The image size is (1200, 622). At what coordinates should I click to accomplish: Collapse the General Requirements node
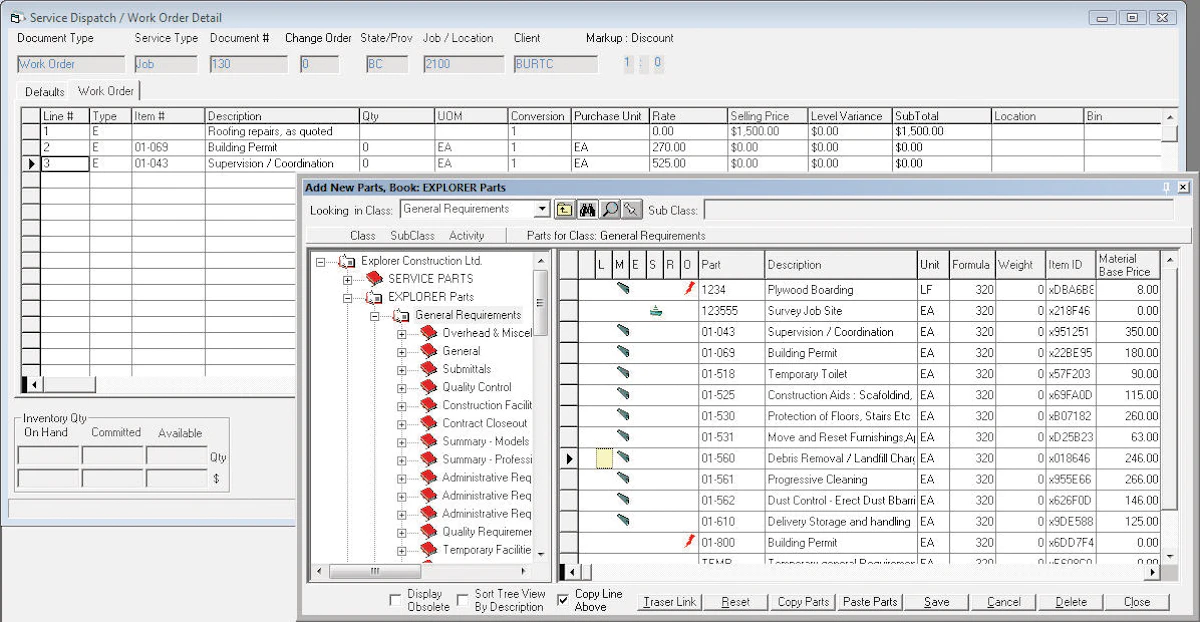tap(375, 316)
